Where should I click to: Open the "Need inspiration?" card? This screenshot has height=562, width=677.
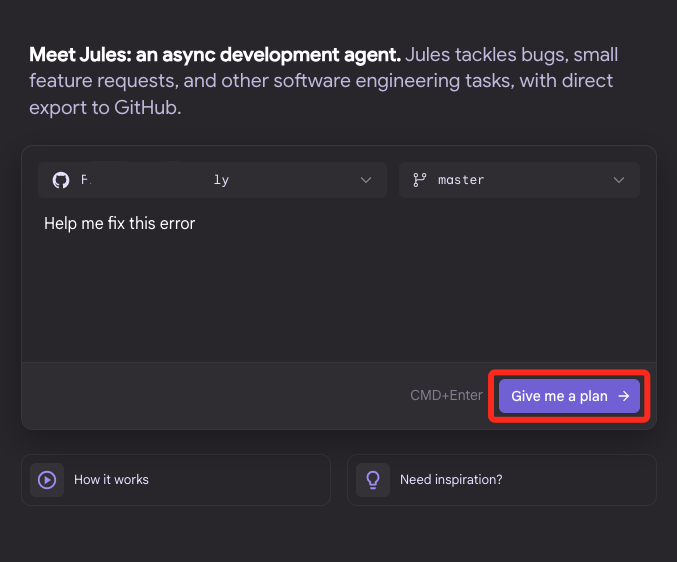(502, 480)
